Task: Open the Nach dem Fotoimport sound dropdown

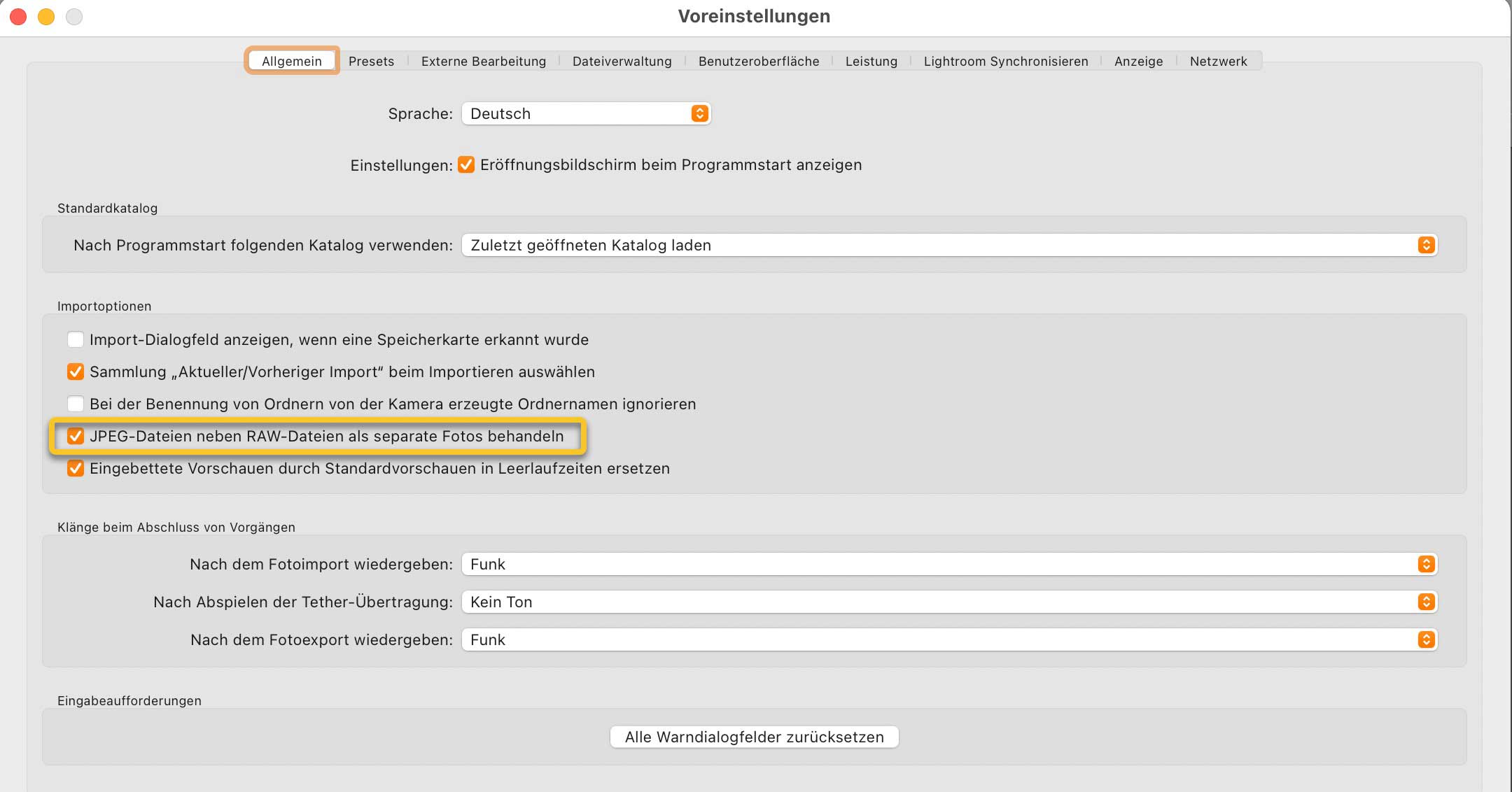Action: 949,564
